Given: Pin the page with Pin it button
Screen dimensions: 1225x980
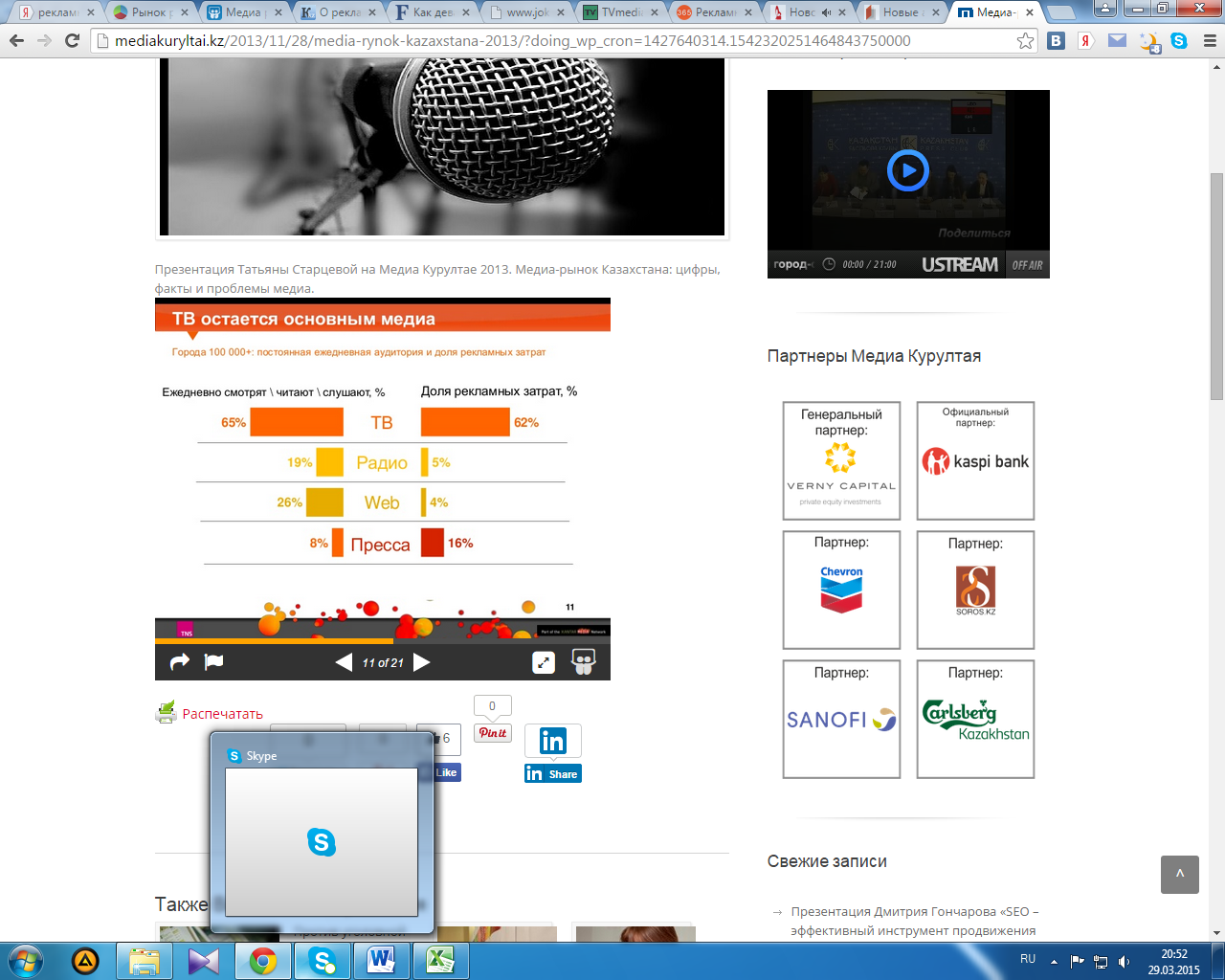Looking at the screenshot, I should pyautogui.click(x=493, y=733).
